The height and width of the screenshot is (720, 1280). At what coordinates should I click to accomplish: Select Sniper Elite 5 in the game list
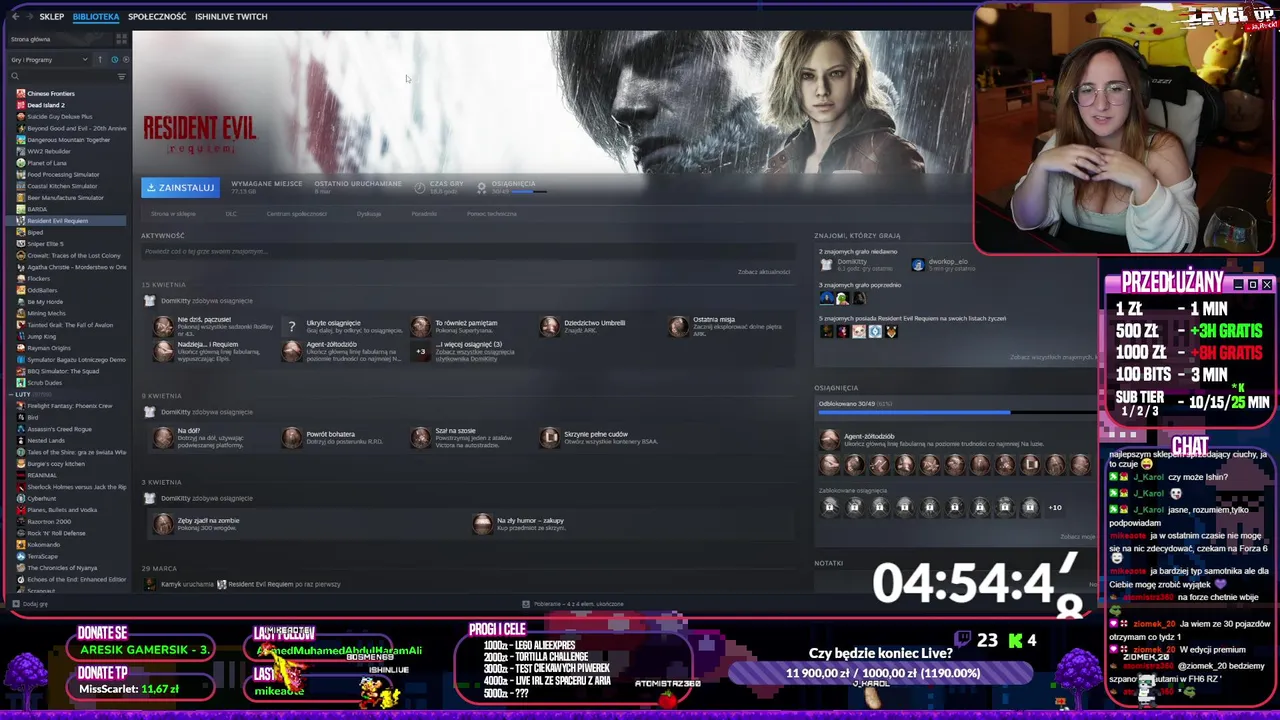(45, 244)
